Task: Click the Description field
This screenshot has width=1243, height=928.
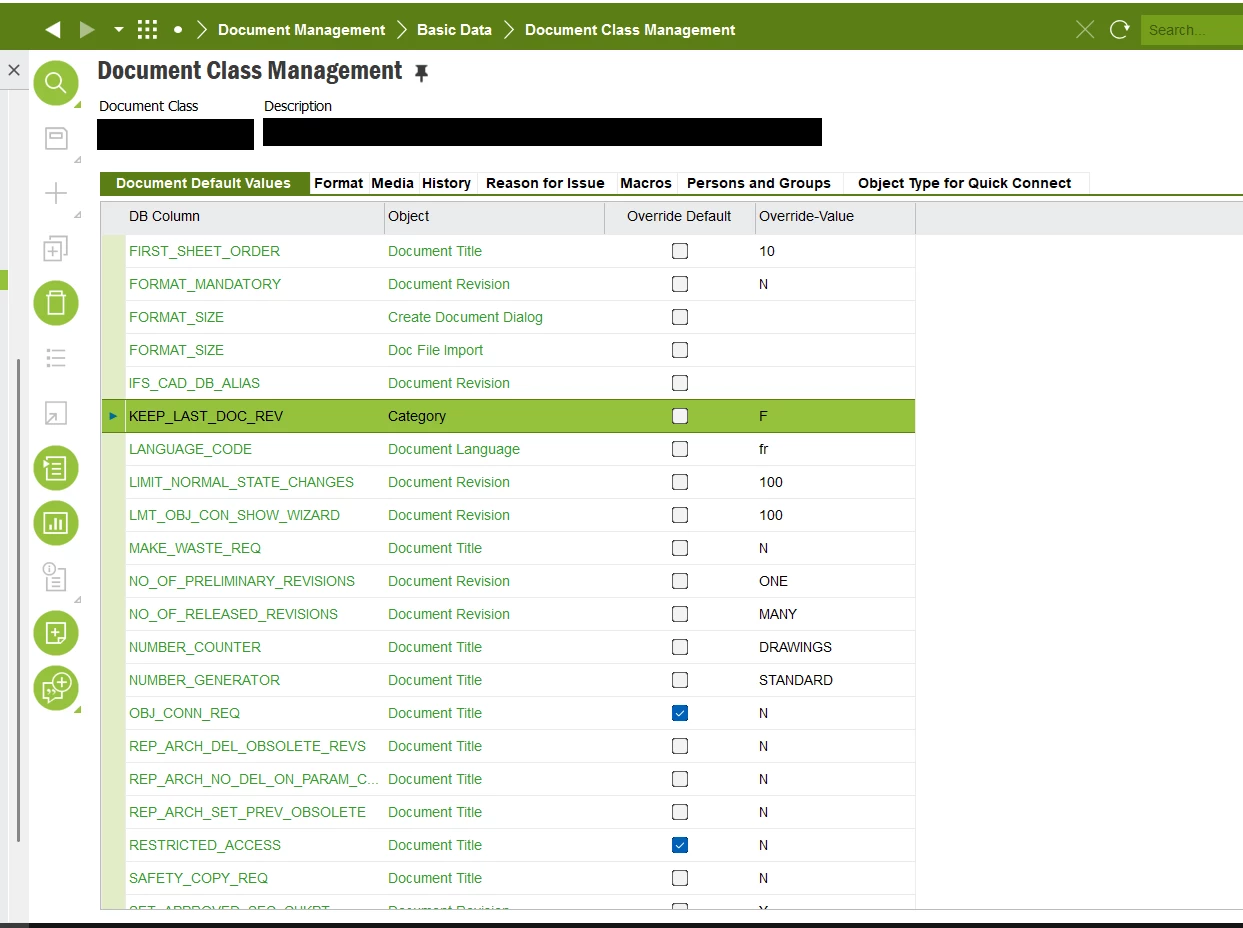Action: (x=542, y=132)
